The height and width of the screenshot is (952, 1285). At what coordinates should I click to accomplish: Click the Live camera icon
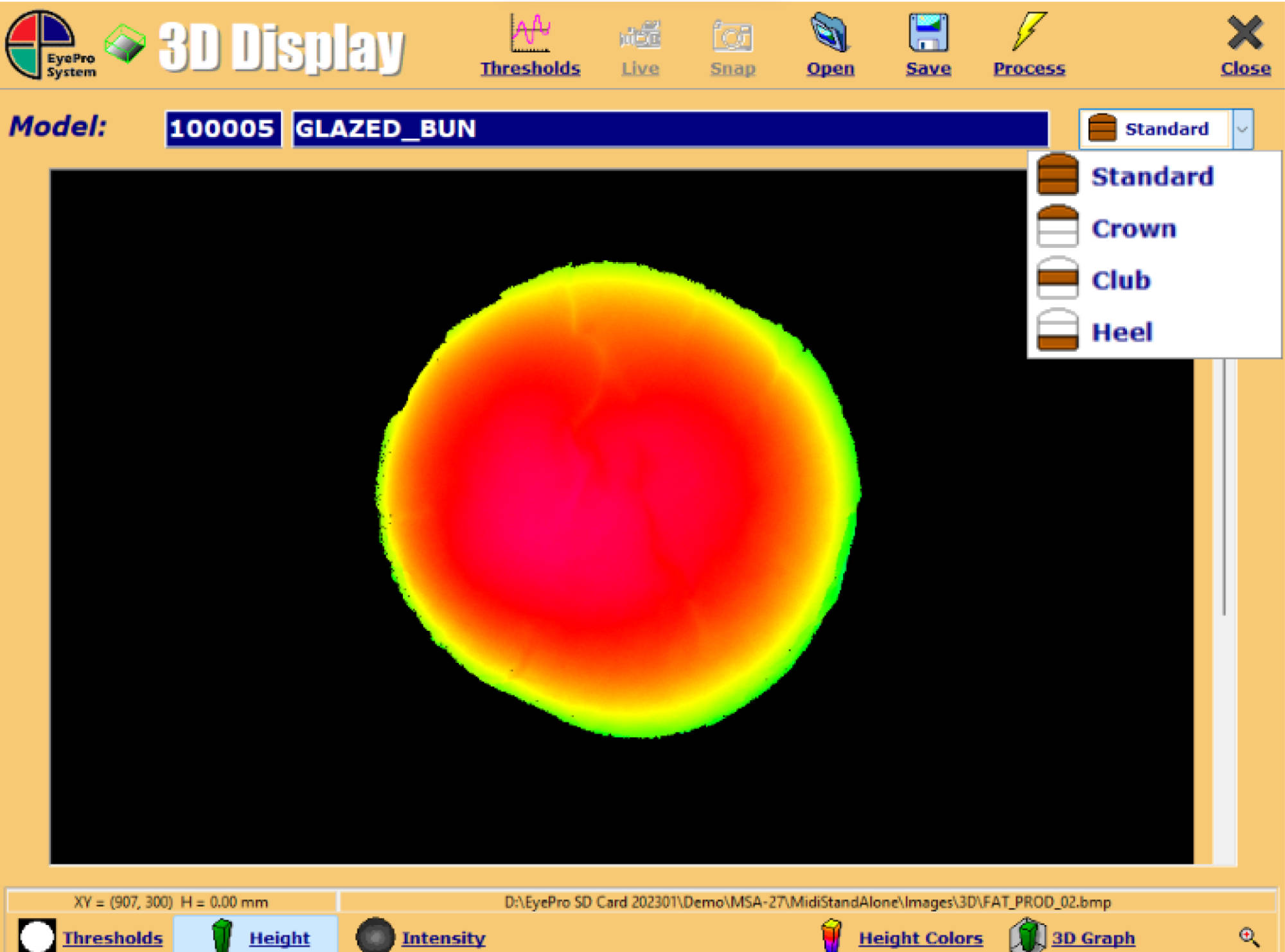640,39
